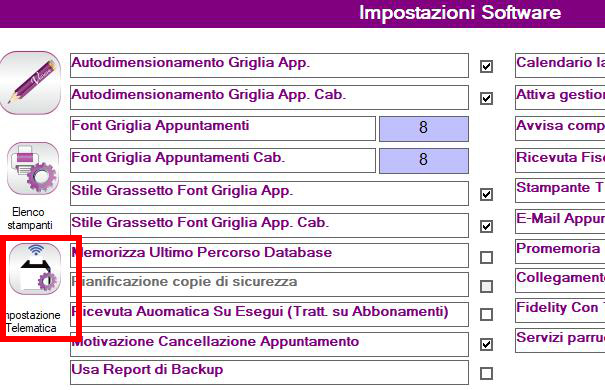The image size is (605, 390).
Task: Enable Memorizza Ultimo Percorso Database checkbox
Action: coord(486,257)
